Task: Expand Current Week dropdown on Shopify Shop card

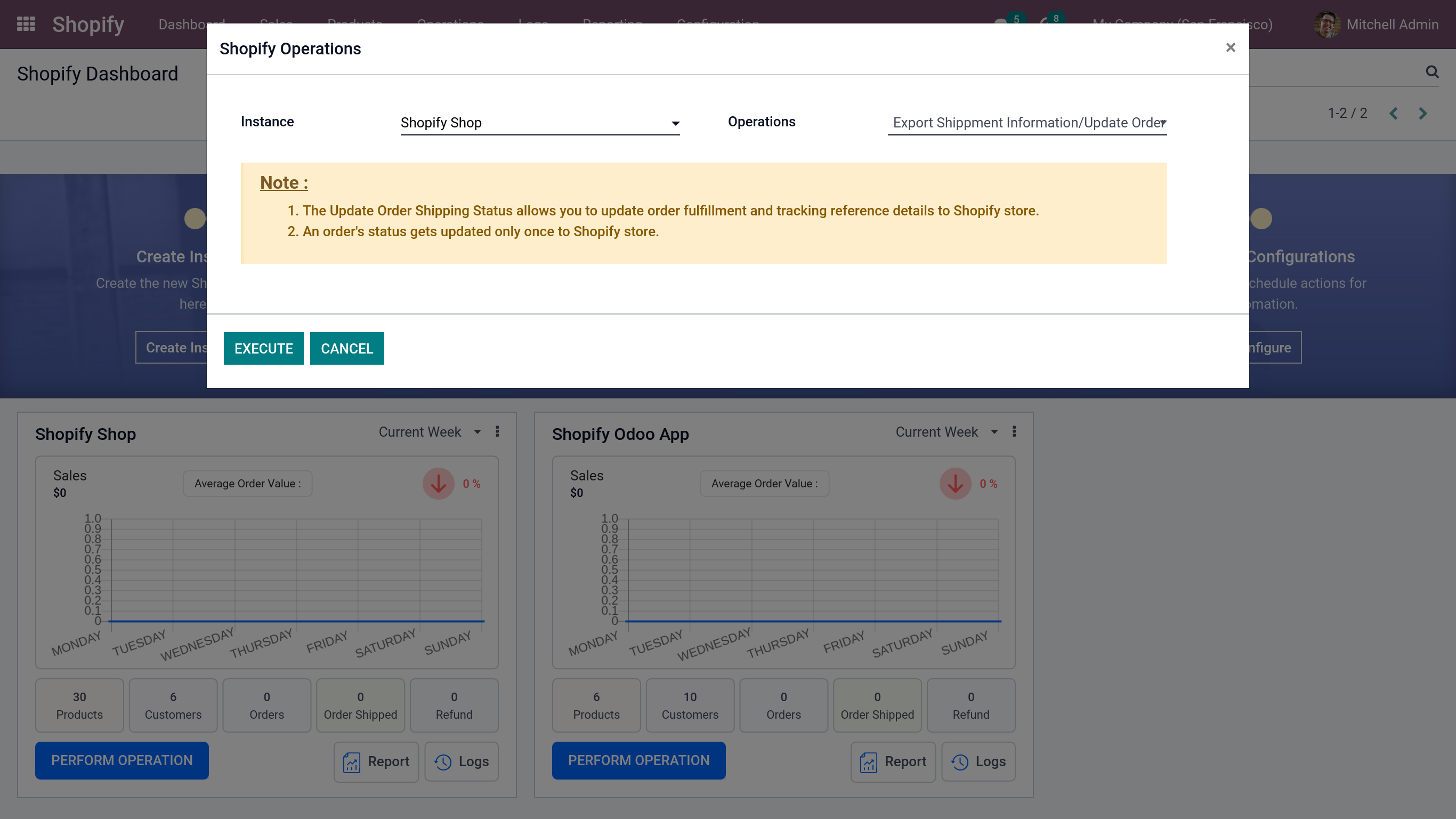Action: click(430, 431)
